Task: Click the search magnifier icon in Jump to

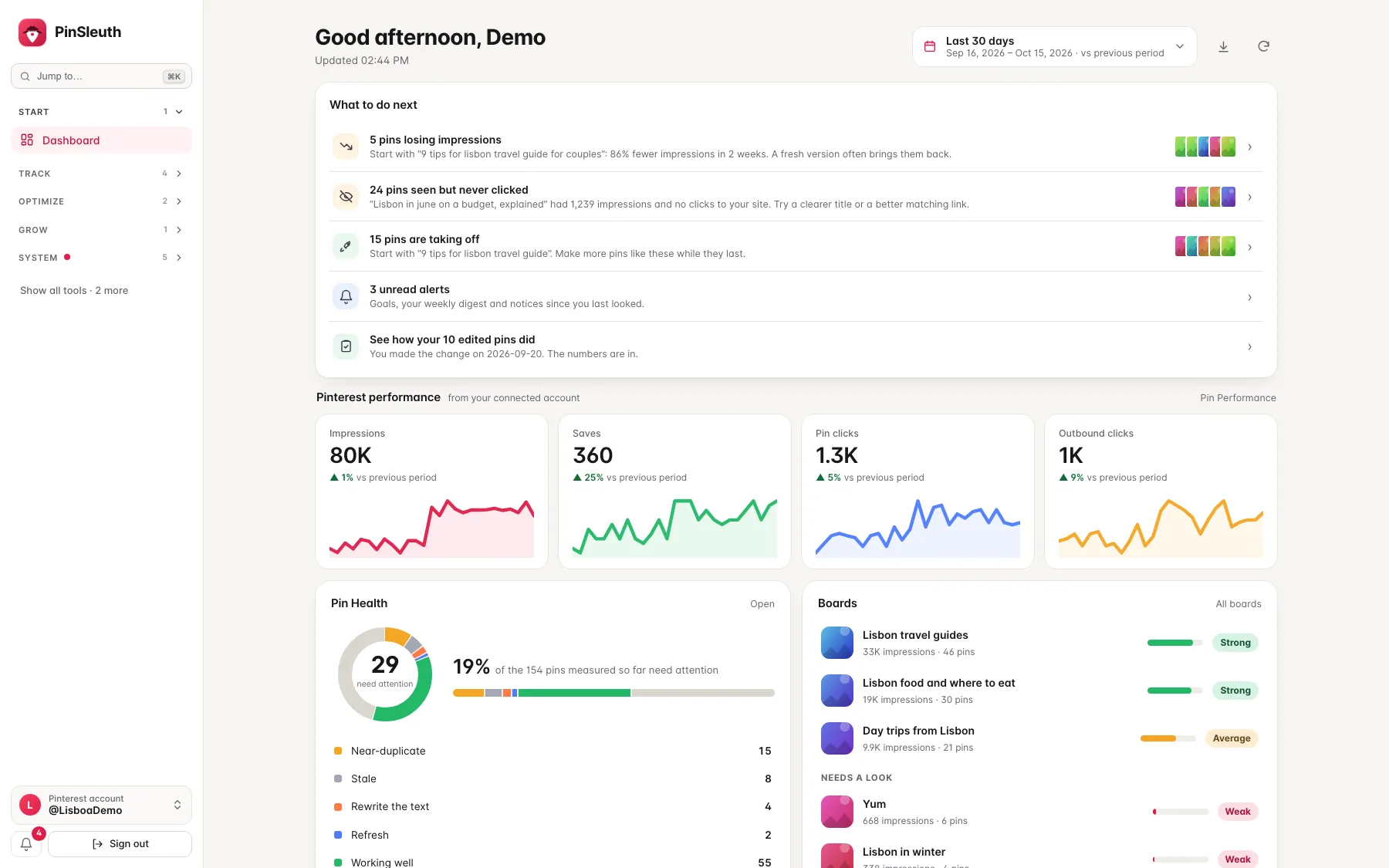Action: (25, 76)
